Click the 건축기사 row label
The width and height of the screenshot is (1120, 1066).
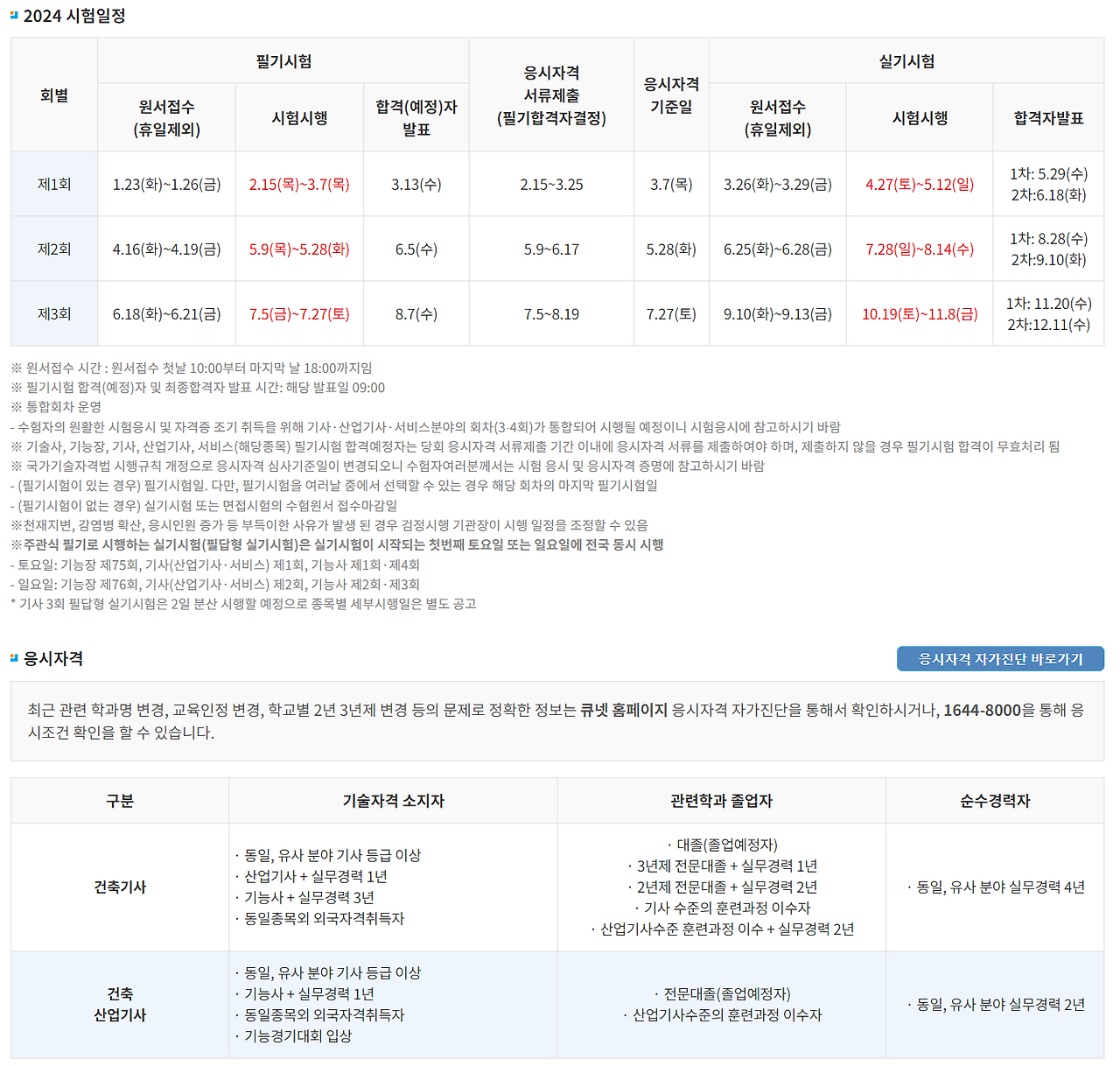click(x=120, y=887)
